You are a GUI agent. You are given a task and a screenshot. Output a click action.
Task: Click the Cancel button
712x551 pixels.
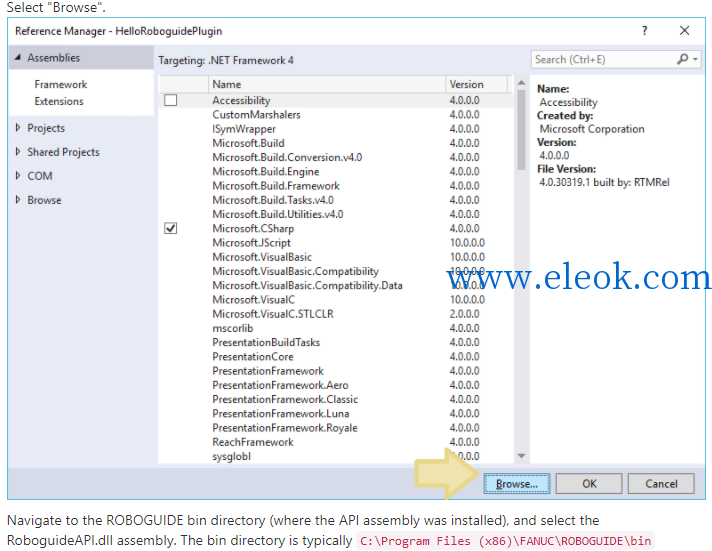point(661,484)
